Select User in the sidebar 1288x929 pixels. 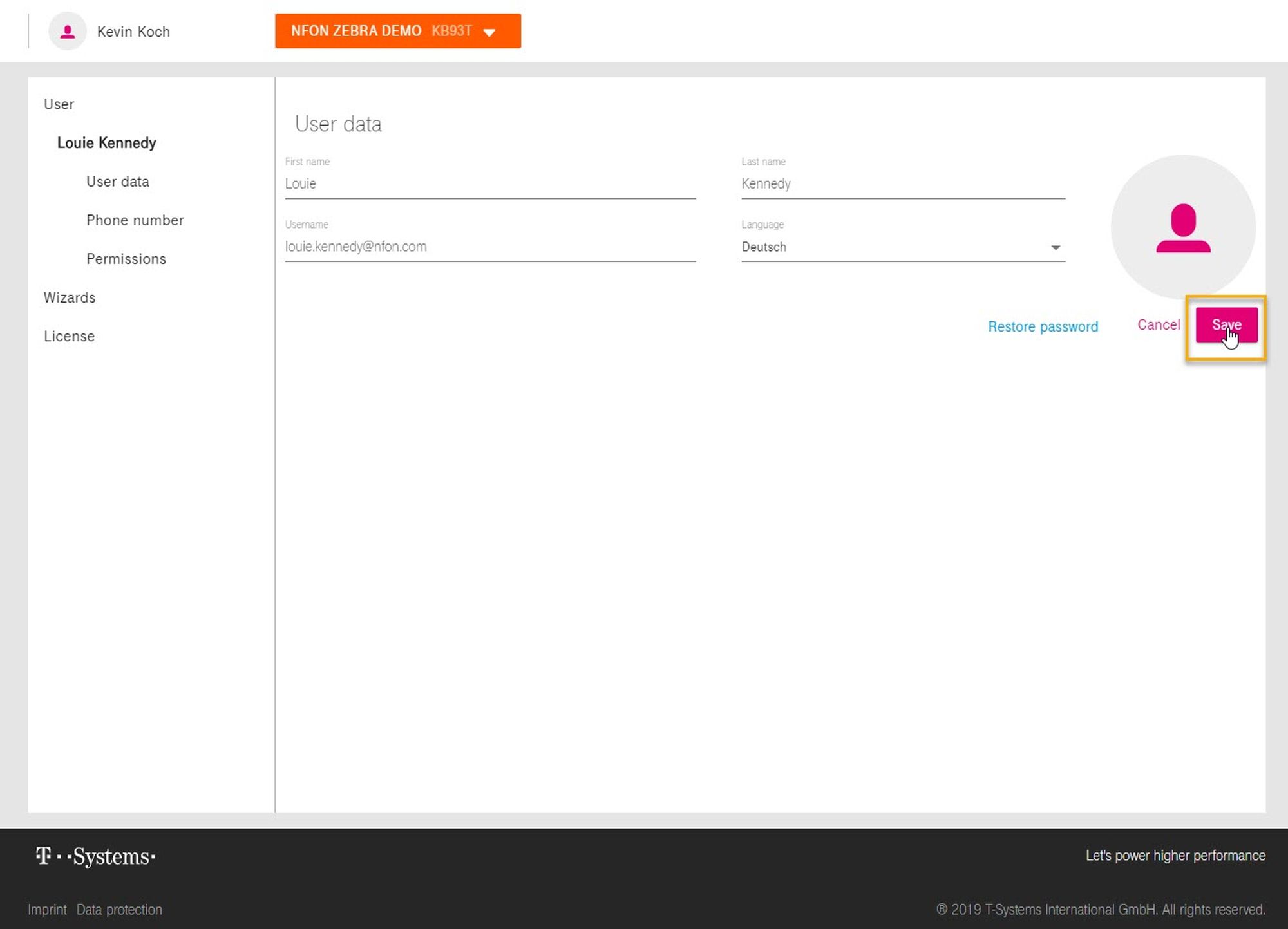pyautogui.click(x=59, y=104)
